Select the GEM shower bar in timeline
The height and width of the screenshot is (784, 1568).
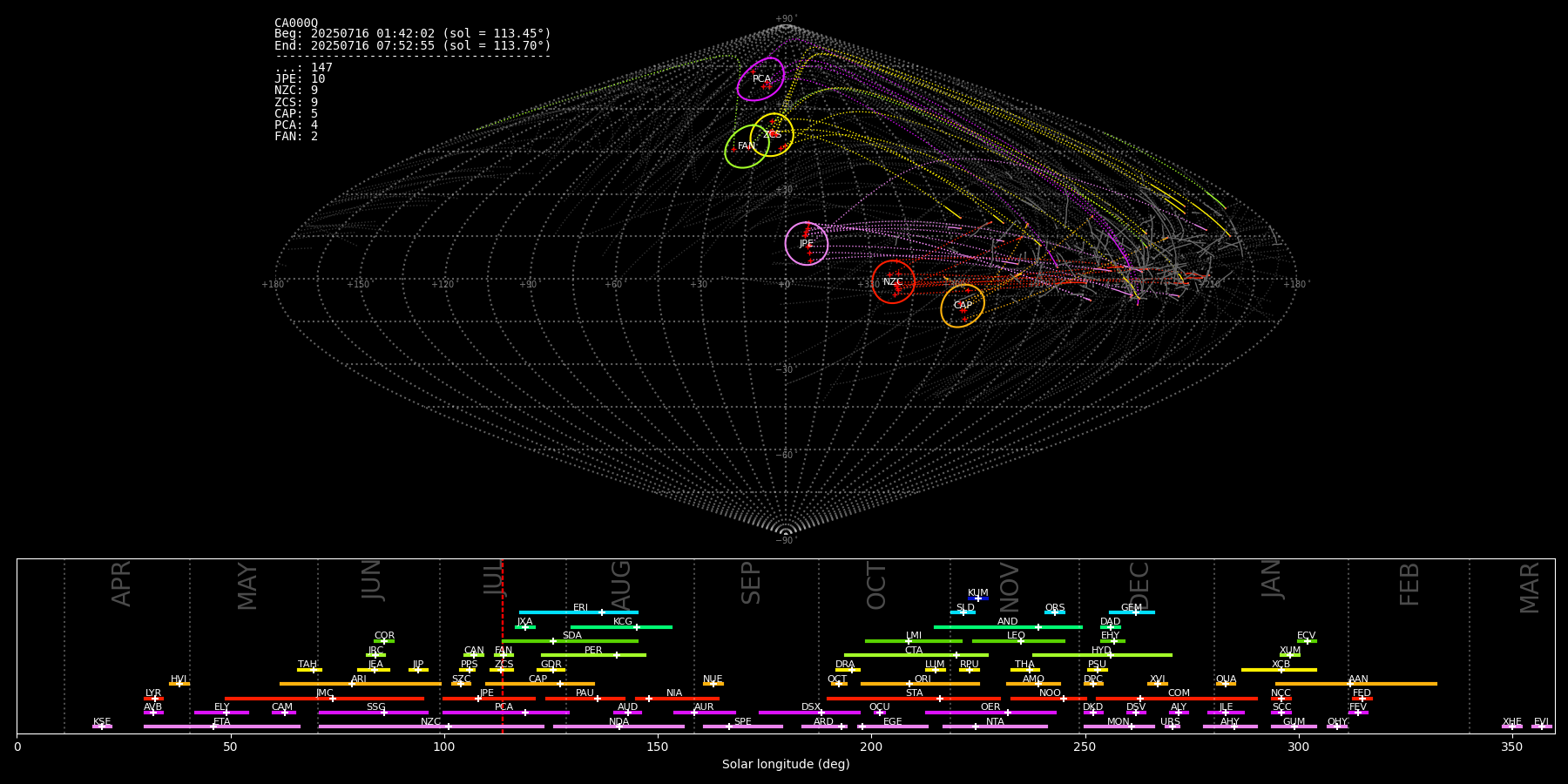tap(1132, 612)
